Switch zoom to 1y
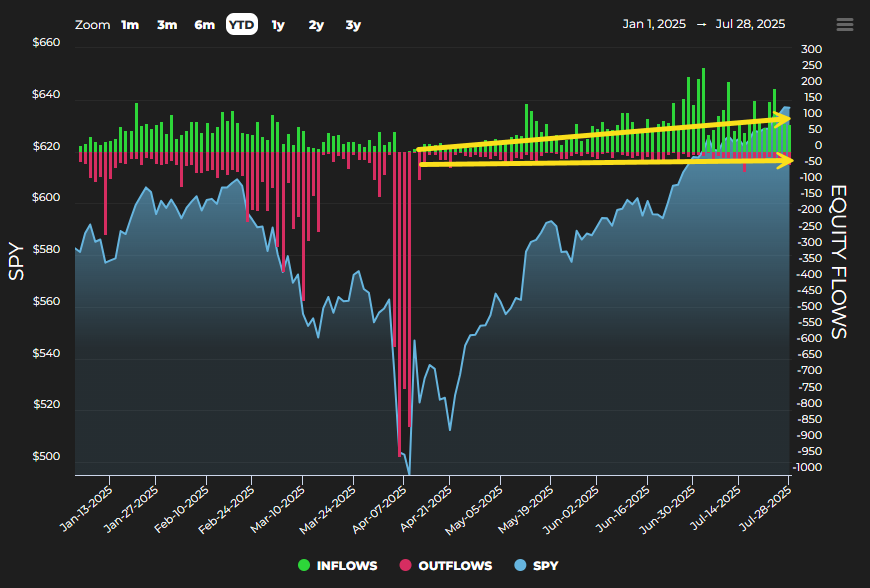This screenshot has width=870, height=588. tap(278, 25)
